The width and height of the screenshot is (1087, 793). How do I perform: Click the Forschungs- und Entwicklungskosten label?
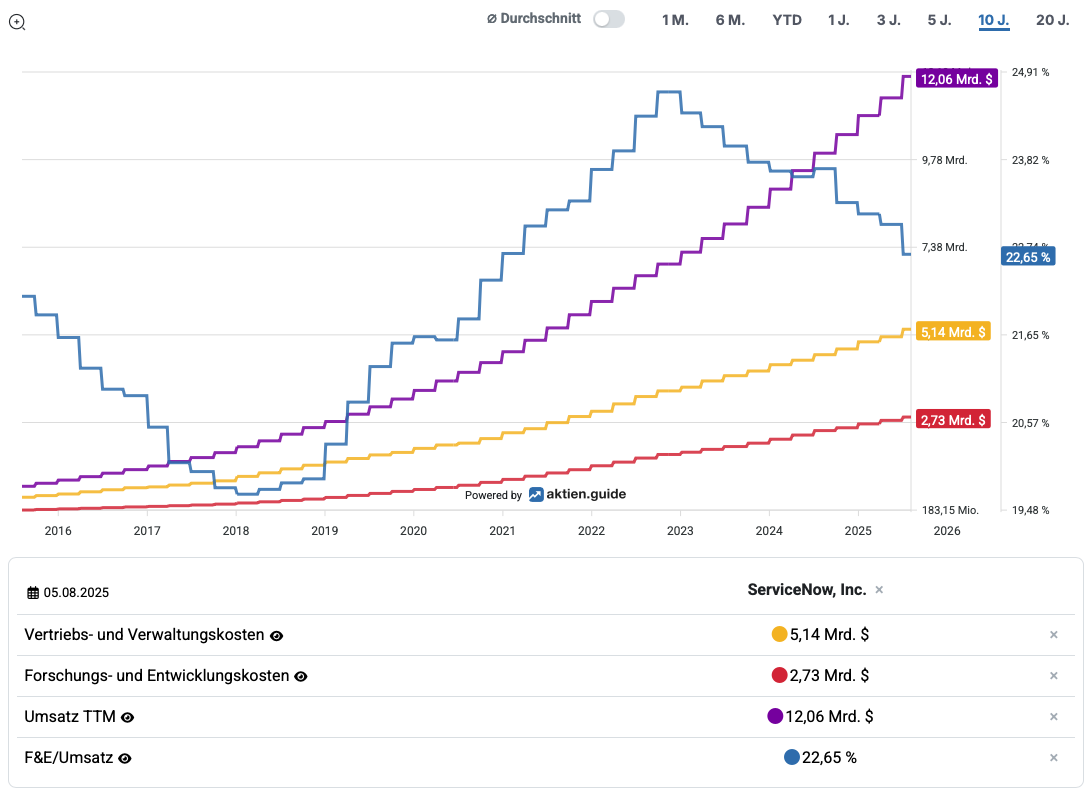click(157, 676)
